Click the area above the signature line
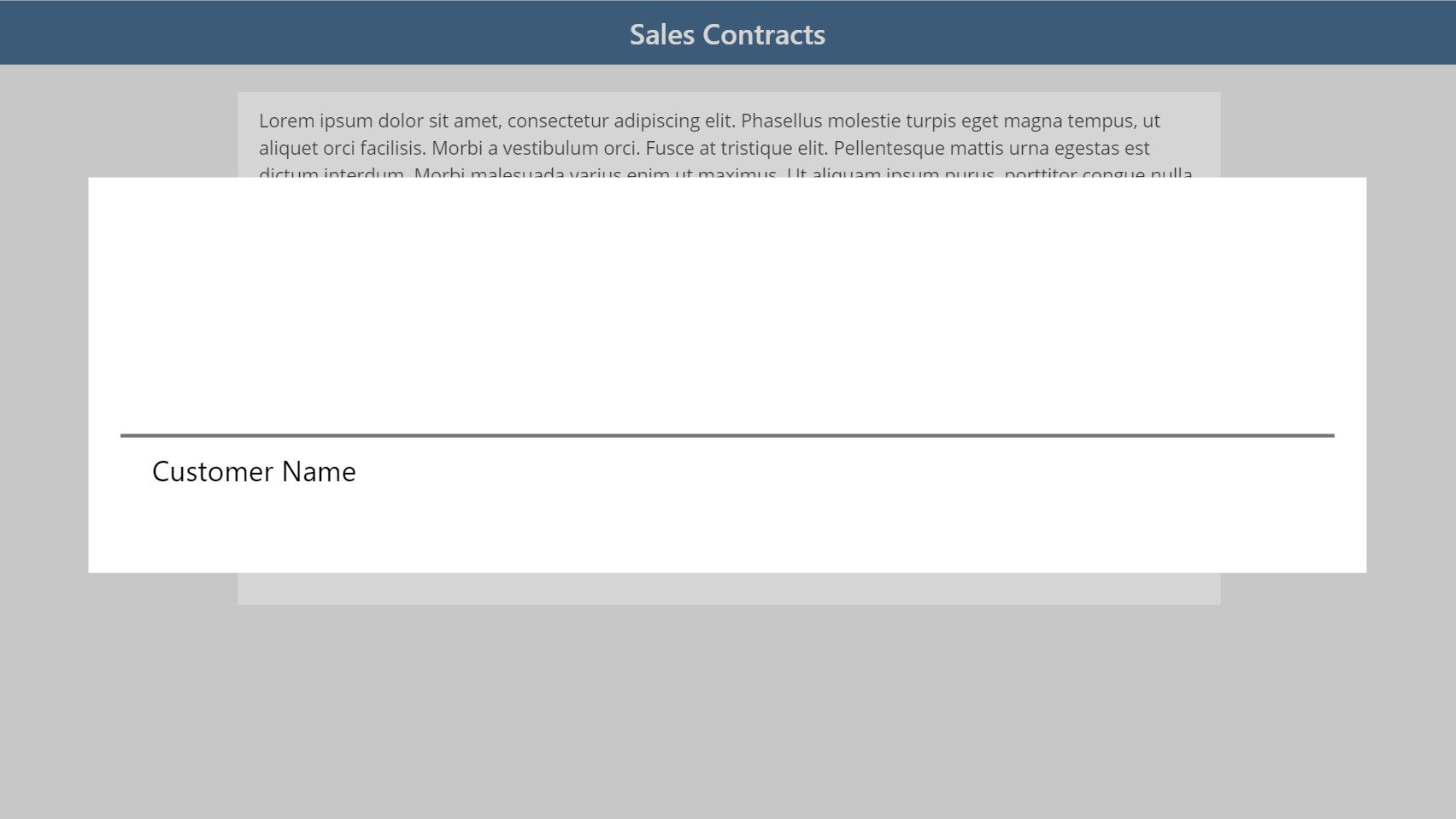This screenshot has width=1456, height=819. 727,342
